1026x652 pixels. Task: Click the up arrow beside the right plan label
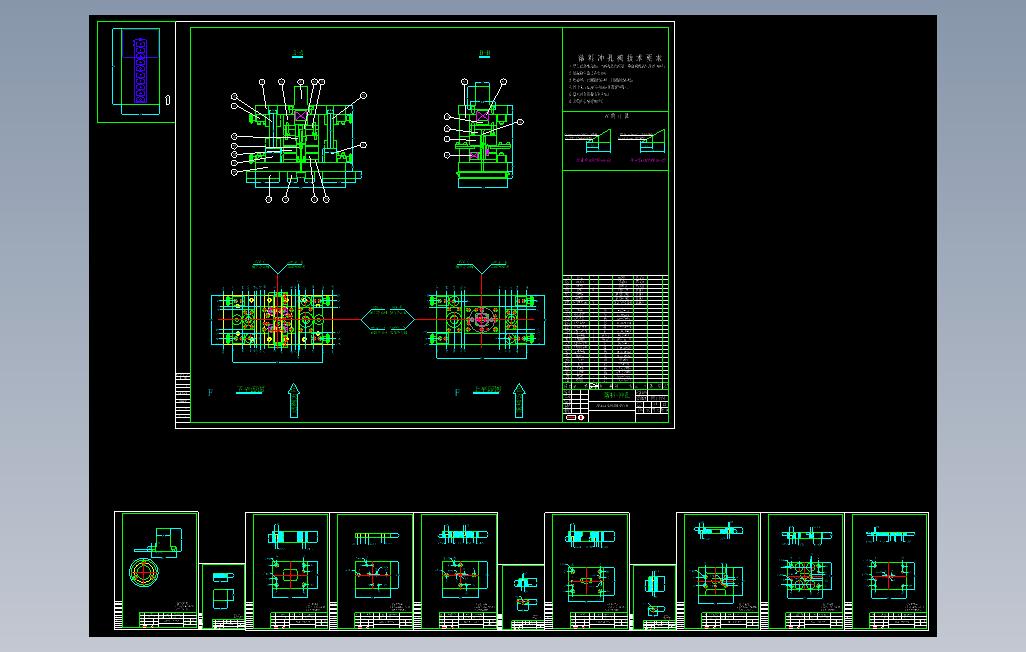click(519, 400)
